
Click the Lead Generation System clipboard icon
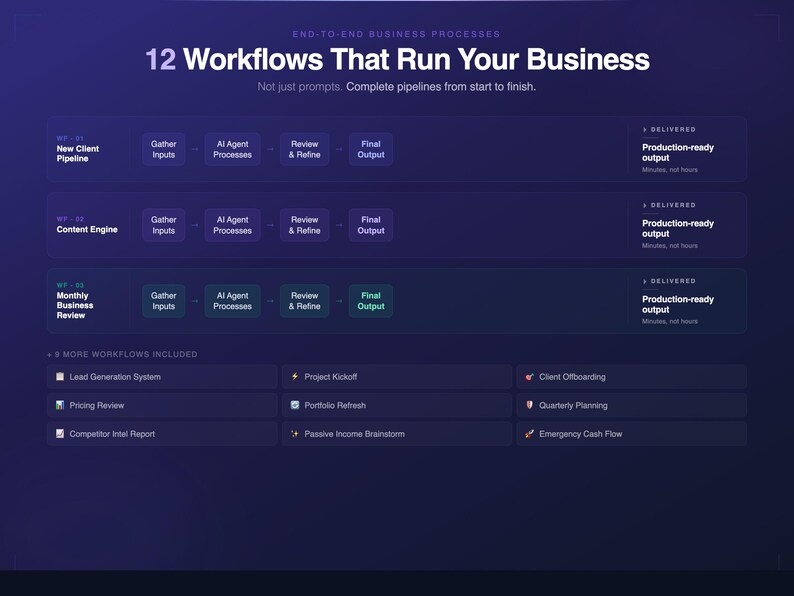pyautogui.click(x=60, y=376)
